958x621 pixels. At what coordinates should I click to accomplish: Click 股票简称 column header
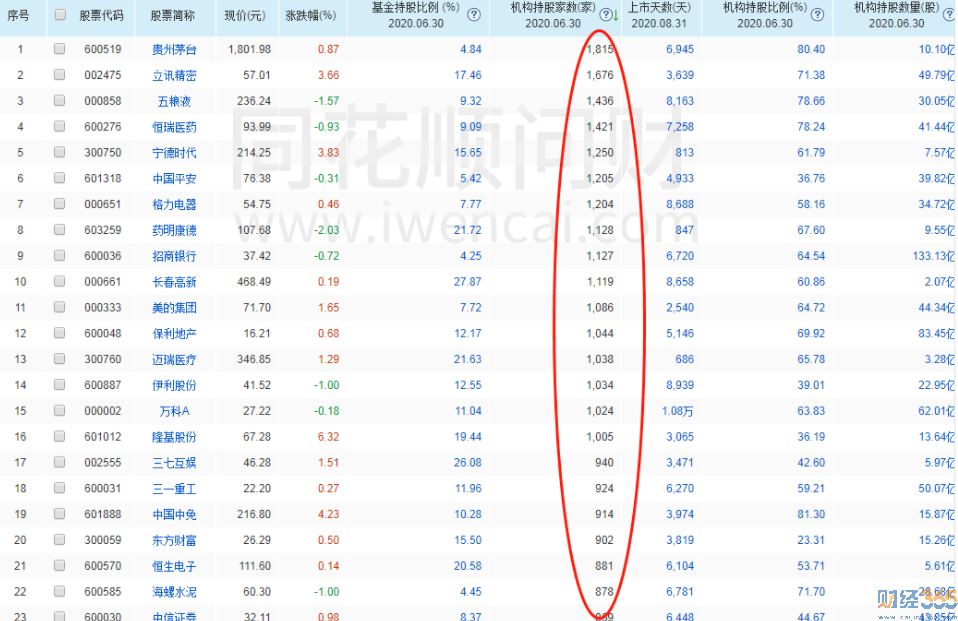tap(173, 16)
